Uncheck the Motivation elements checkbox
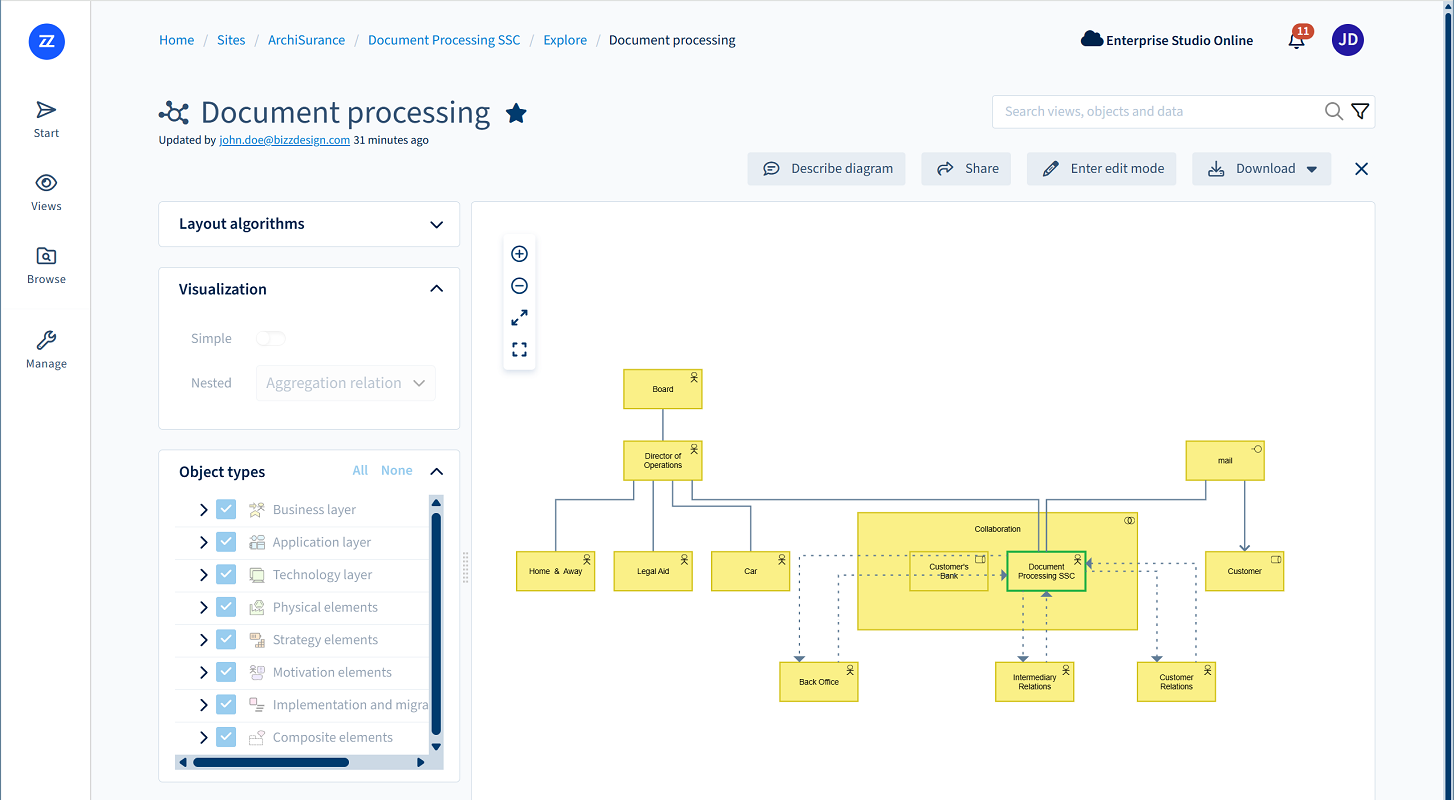The width and height of the screenshot is (1454, 800). click(226, 672)
